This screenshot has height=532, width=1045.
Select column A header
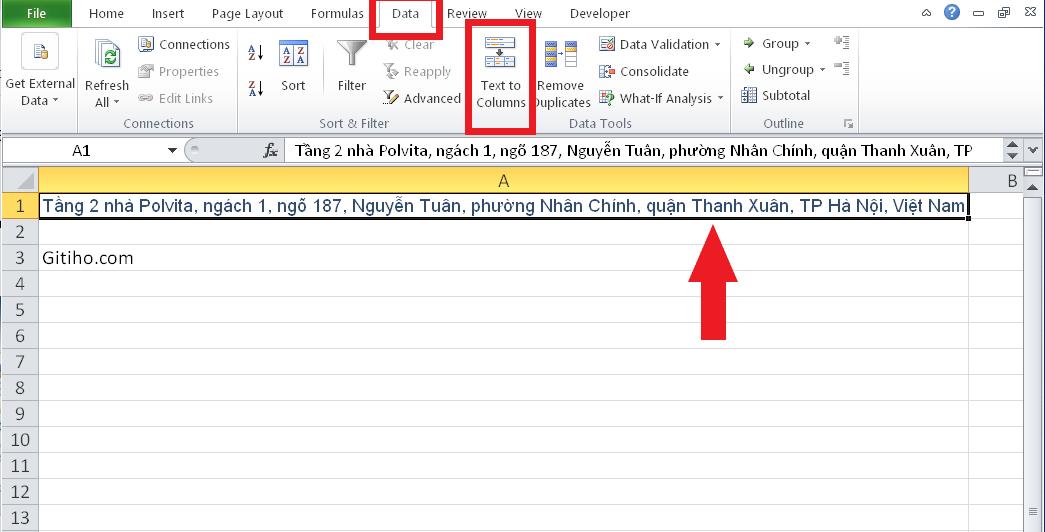[503, 181]
